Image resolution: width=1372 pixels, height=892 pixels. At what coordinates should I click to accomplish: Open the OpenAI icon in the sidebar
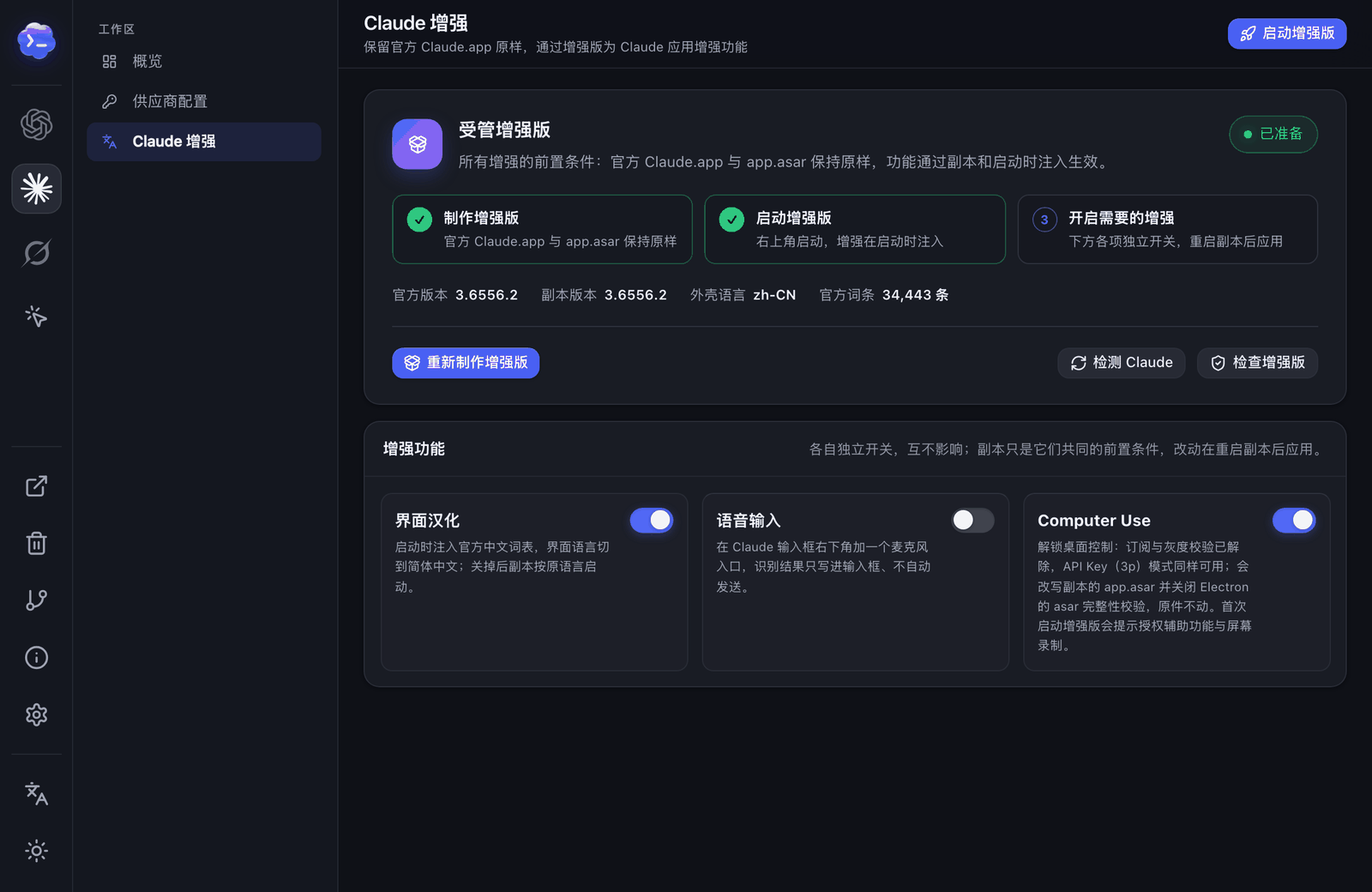[36, 124]
